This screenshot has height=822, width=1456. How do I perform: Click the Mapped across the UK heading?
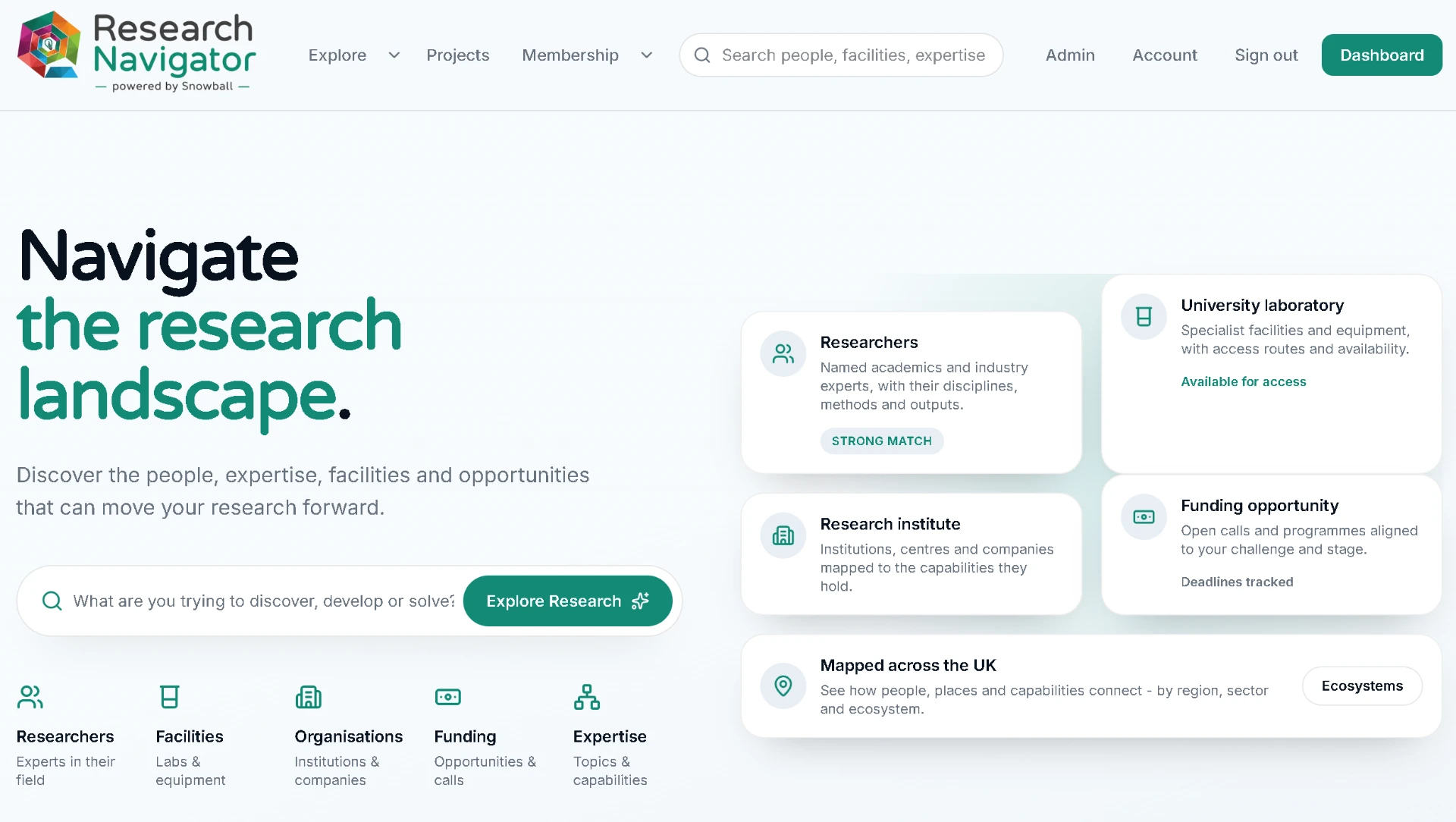pyautogui.click(x=908, y=666)
